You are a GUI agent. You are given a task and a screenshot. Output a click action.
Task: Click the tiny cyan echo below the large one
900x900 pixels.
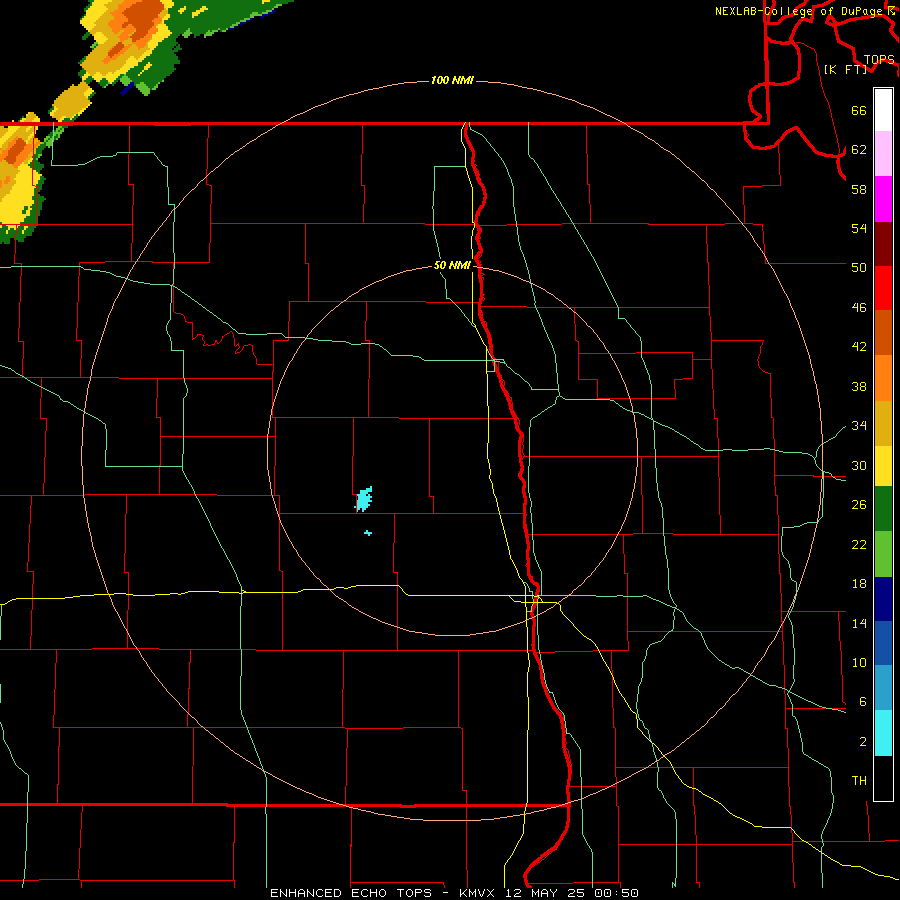[x=368, y=533]
